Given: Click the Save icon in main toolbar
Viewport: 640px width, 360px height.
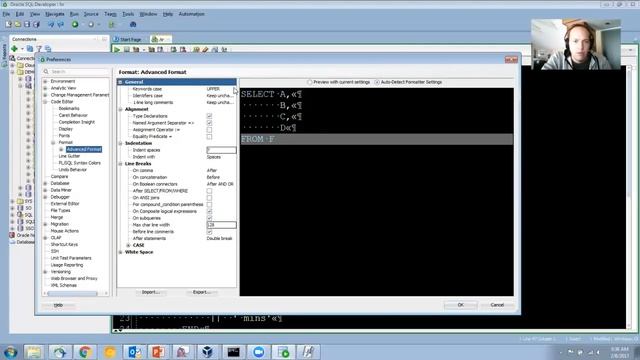Looking at the screenshot, I should coord(27,24).
